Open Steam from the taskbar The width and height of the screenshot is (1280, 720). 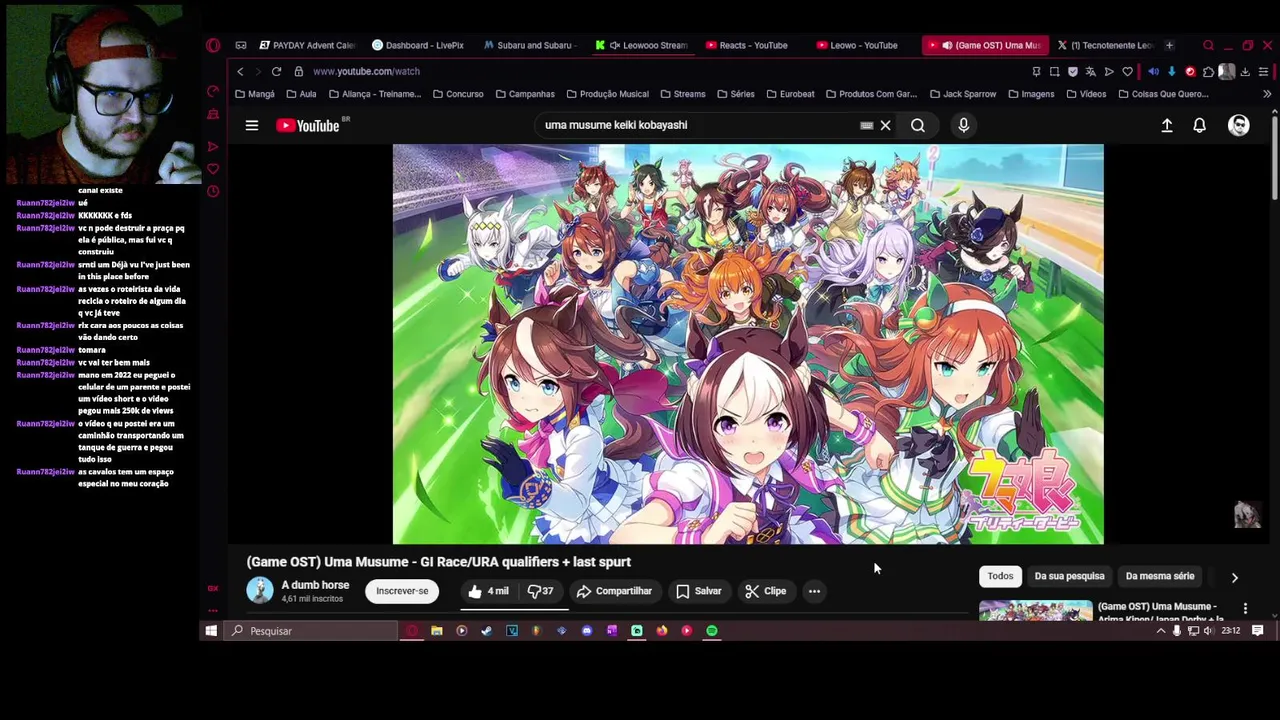(x=486, y=631)
